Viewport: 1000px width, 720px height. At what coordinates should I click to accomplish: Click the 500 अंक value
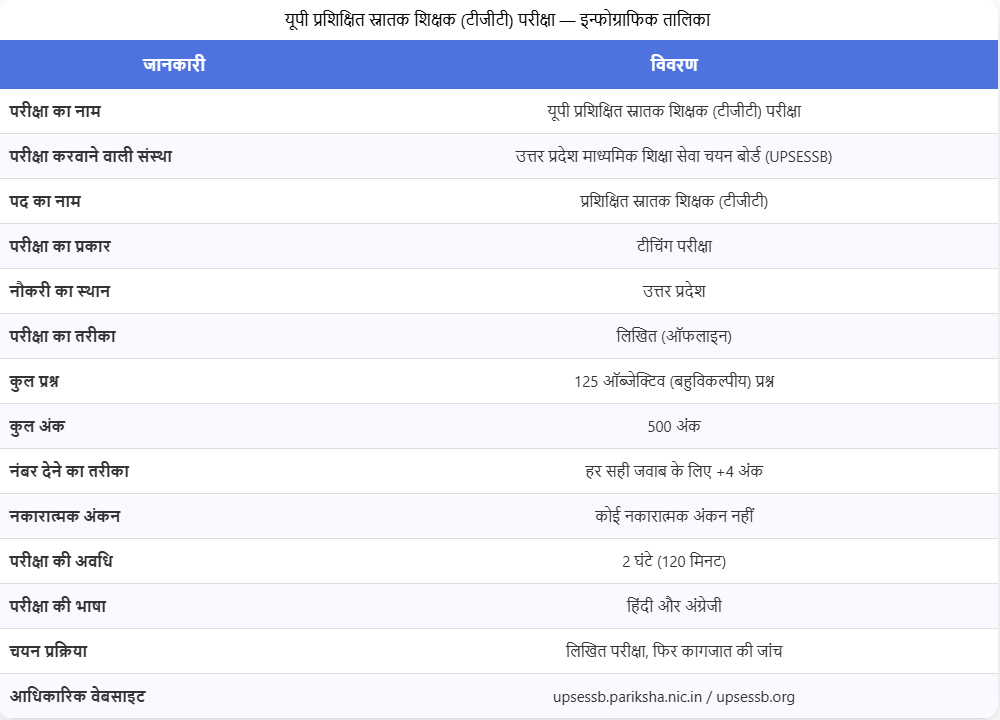pyautogui.click(x=673, y=426)
